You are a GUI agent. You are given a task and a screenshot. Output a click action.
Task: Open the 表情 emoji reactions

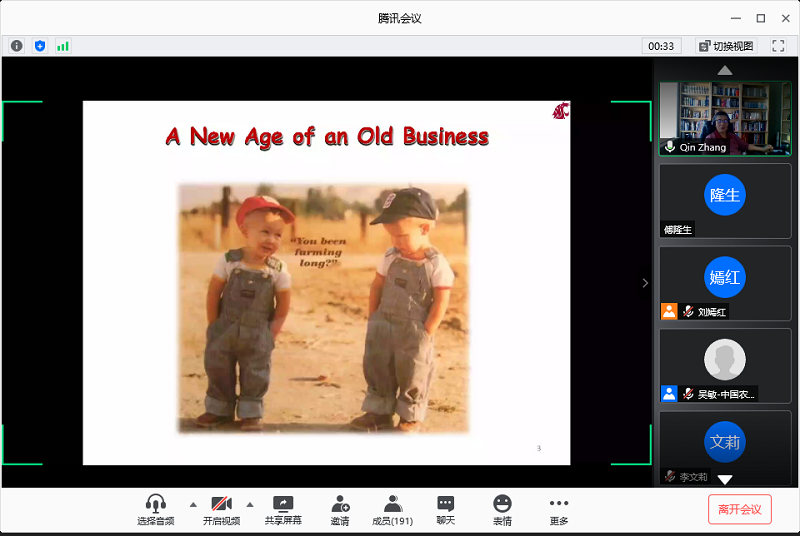[x=502, y=510]
